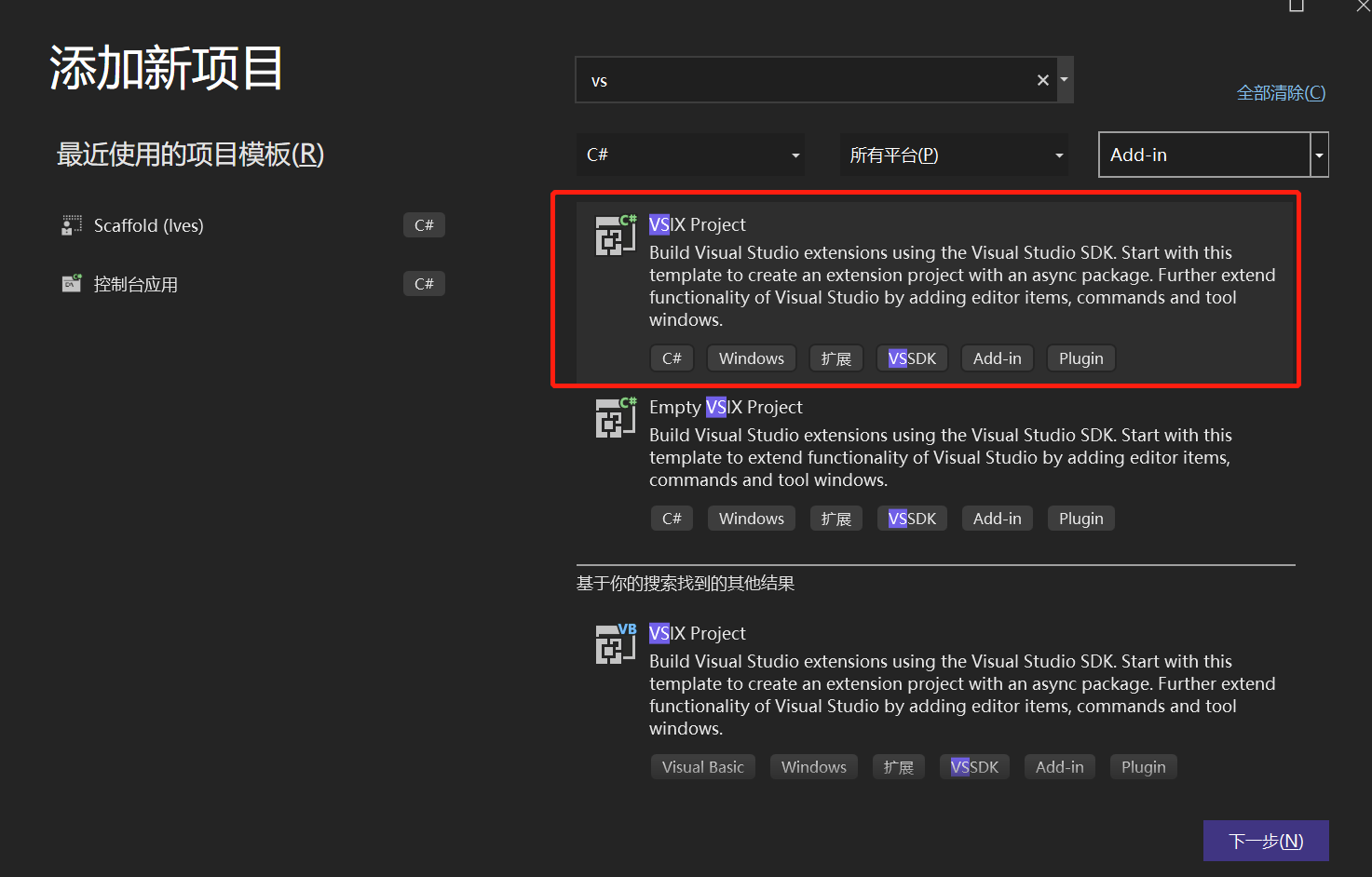This screenshot has width=1372, height=877.
Task: Select 控制台应用 recent template
Action: click(x=252, y=284)
